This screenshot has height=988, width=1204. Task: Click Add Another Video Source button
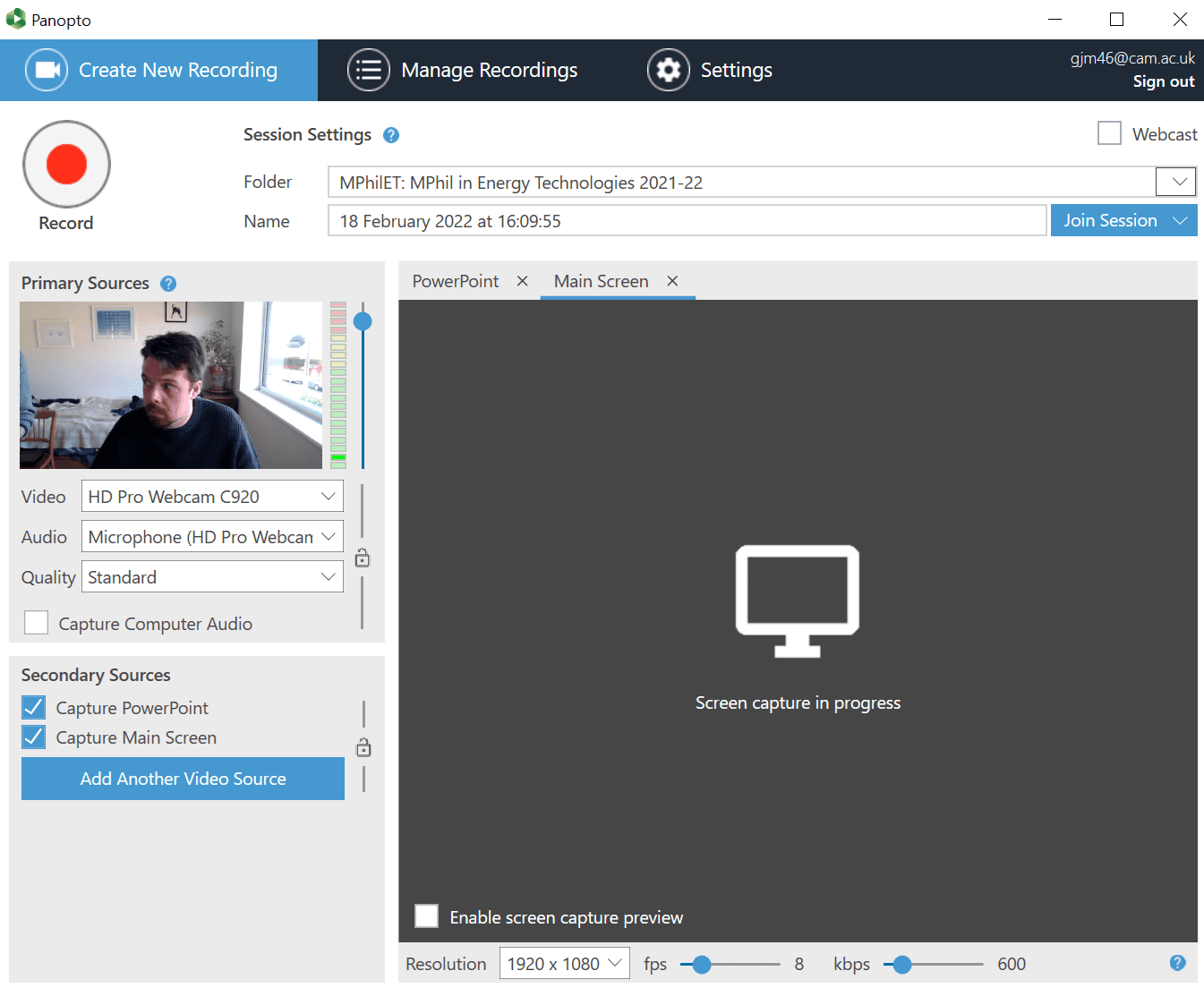click(x=183, y=779)
